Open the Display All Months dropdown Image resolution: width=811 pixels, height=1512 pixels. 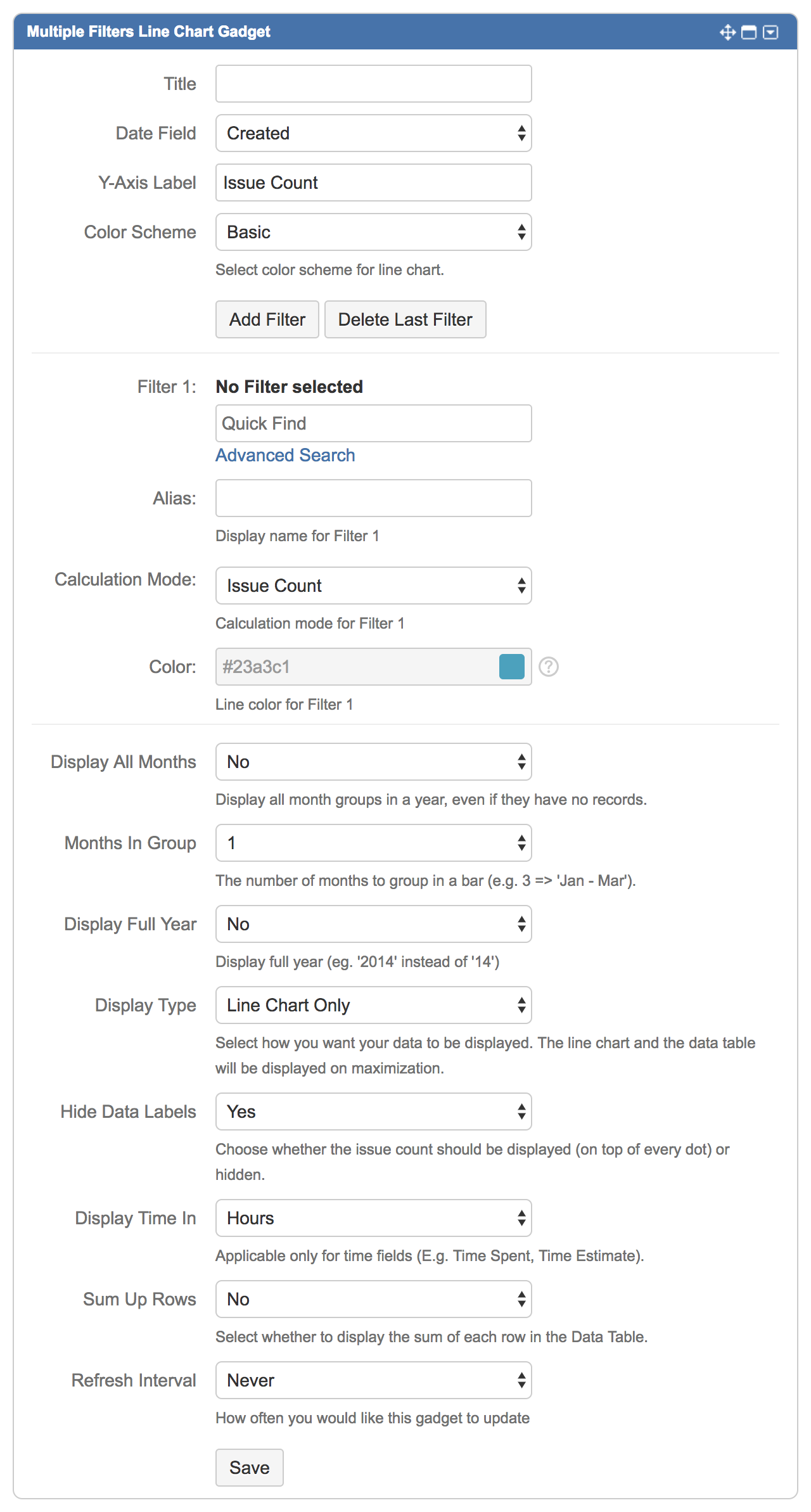[373, 762]
